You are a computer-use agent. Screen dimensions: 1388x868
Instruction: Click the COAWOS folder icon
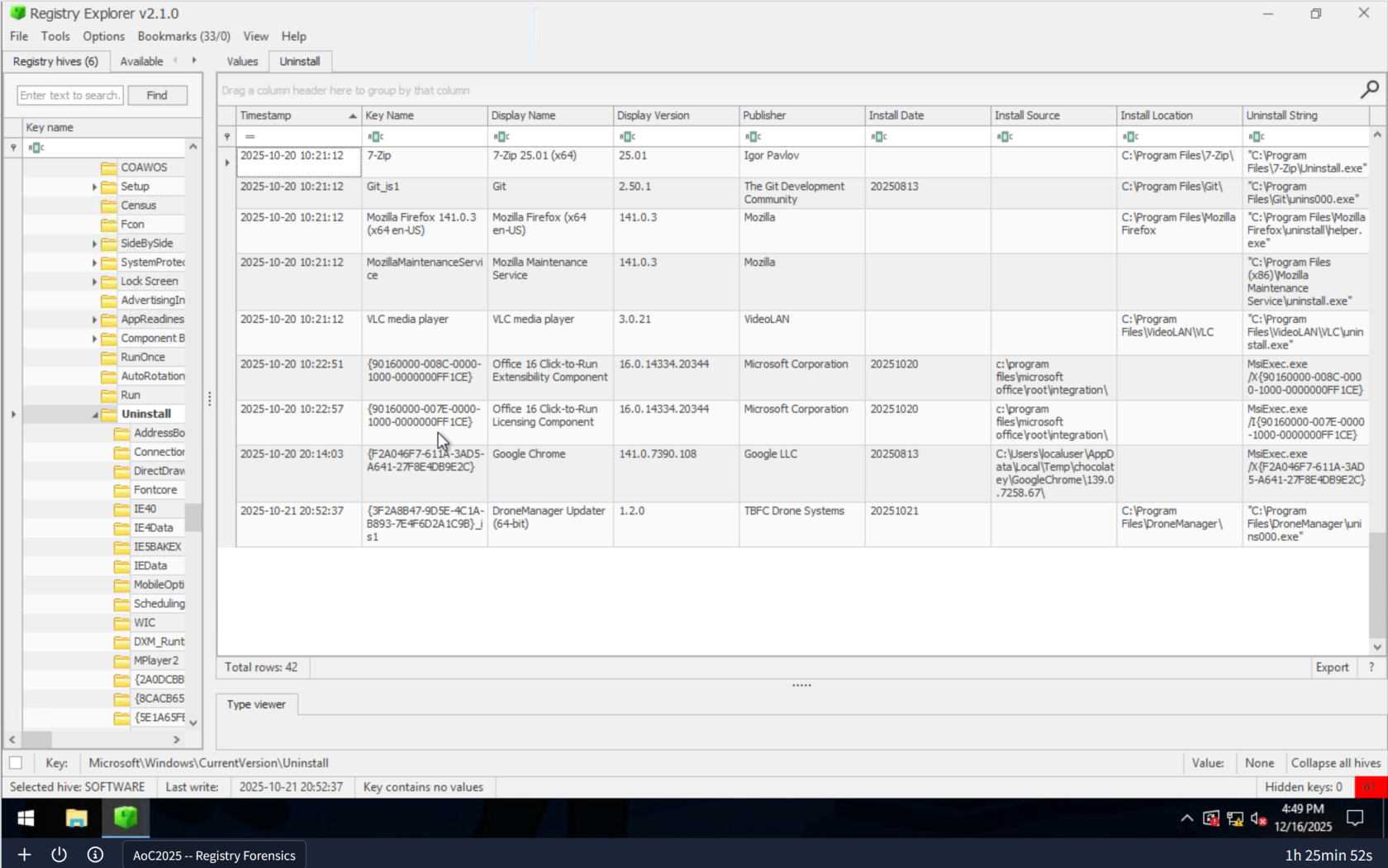(x=108, y=168)
